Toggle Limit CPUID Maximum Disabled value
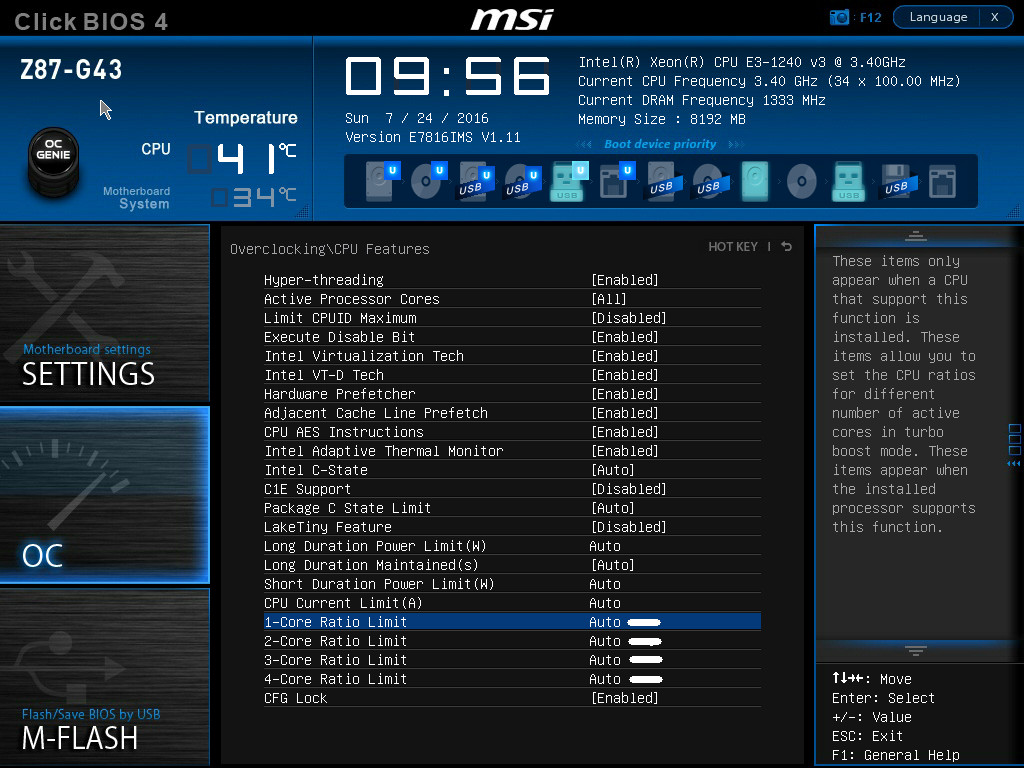 click(628, 318)
